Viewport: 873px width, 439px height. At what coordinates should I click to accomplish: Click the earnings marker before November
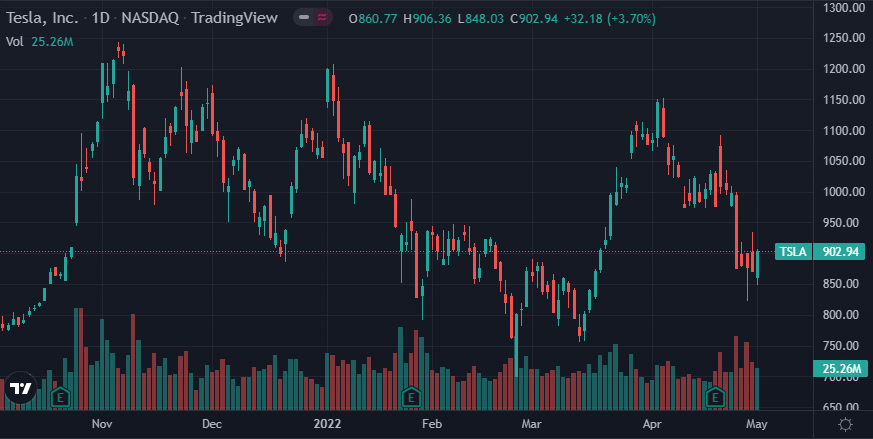point(60,396)
